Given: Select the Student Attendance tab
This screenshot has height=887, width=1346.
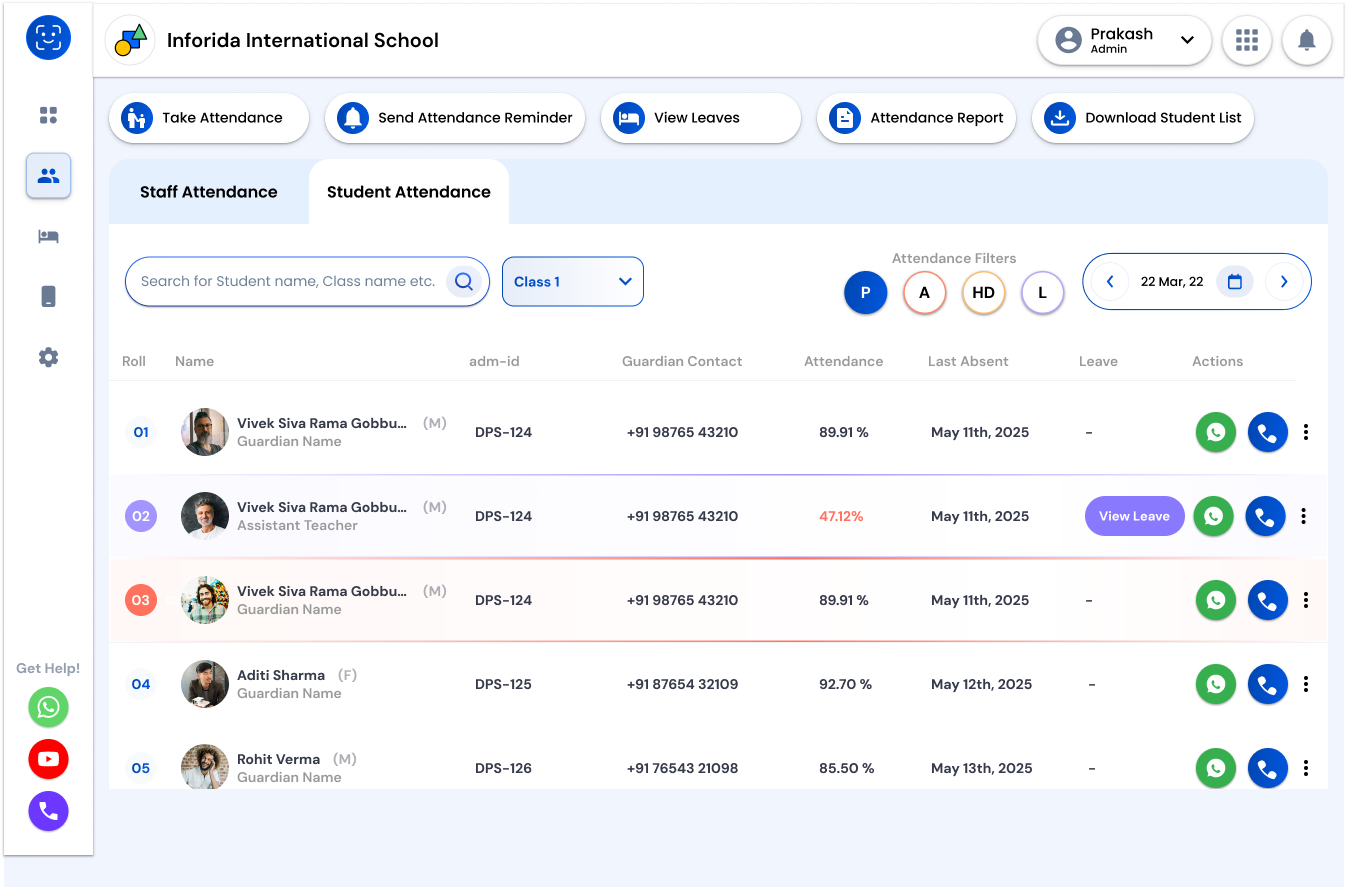Looking at the screenshot, I should point(408,192).
